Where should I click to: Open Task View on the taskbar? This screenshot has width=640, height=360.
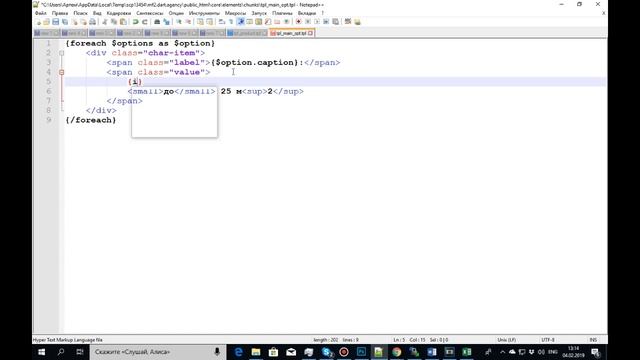pos(80,352)
